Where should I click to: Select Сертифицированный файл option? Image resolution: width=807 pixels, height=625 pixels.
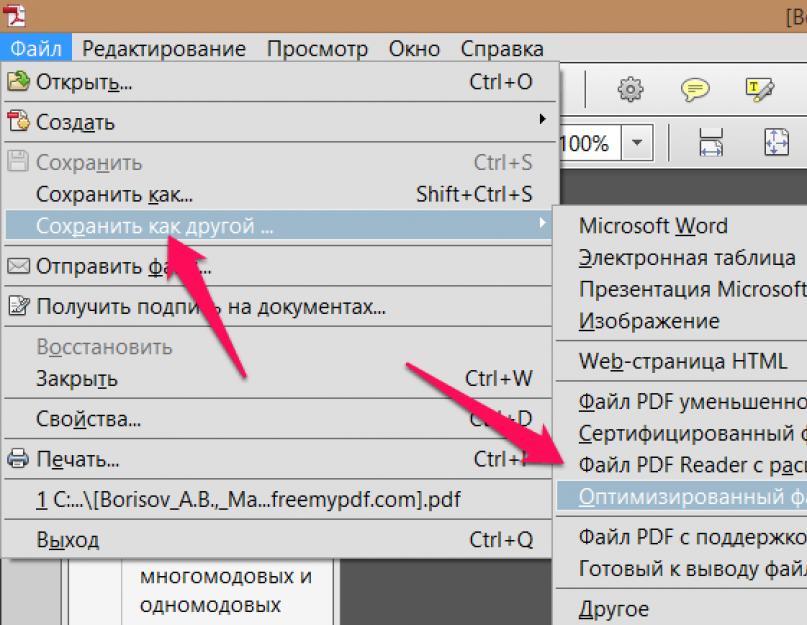click(682, 433)
